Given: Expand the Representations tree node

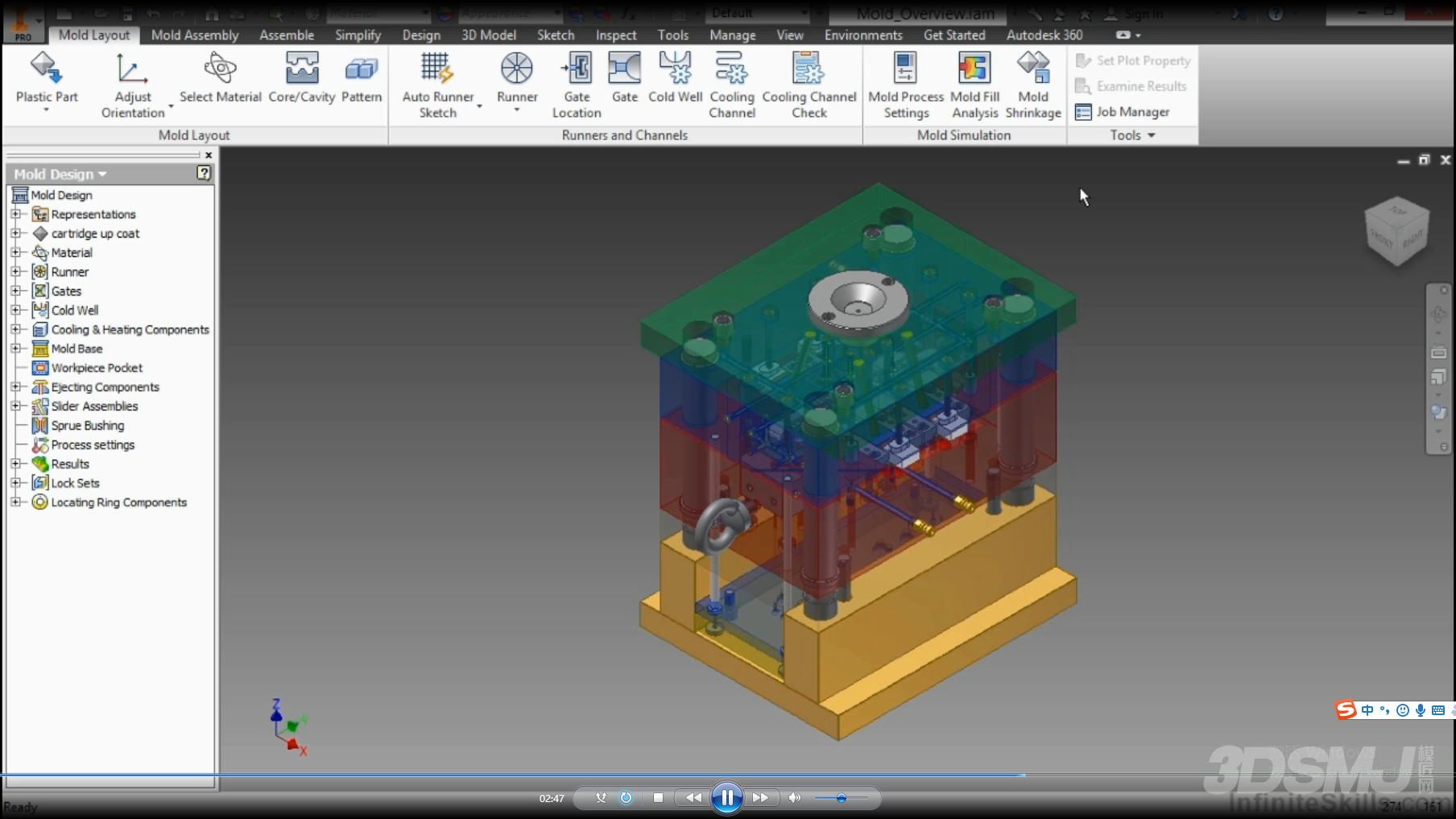Looking at the screenshot, I should [x=15, y=214].
